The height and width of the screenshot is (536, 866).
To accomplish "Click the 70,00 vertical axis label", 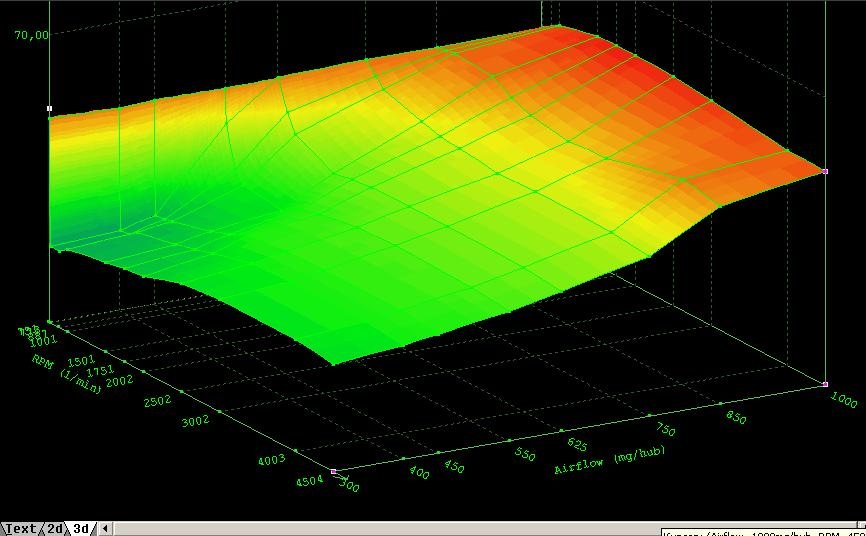I will [31, 35].
